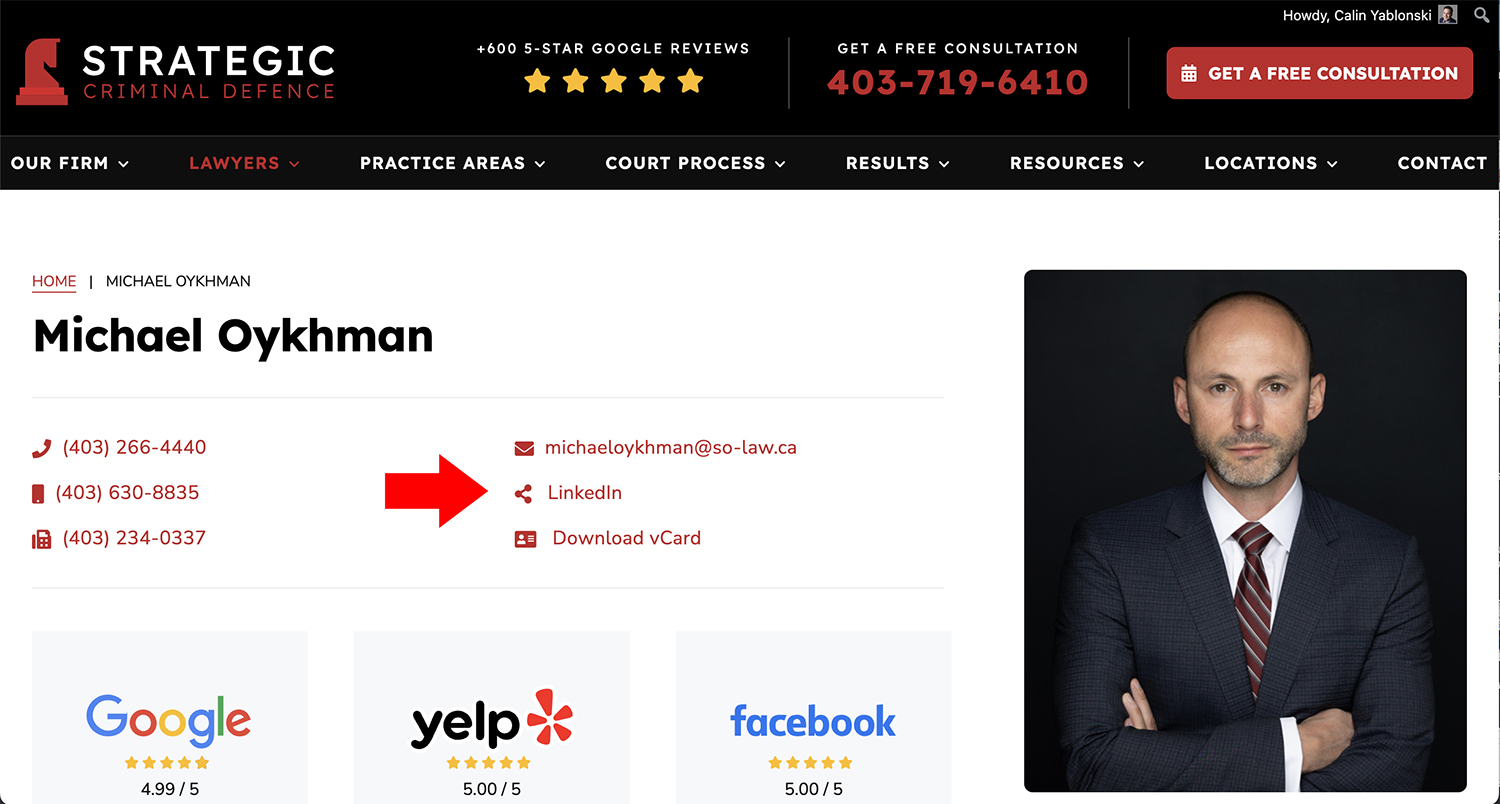The height and width of the screenshot is (804, 1500).
Task: Click the search magnifier icon in admin bar
Action: pos(1481,15)
